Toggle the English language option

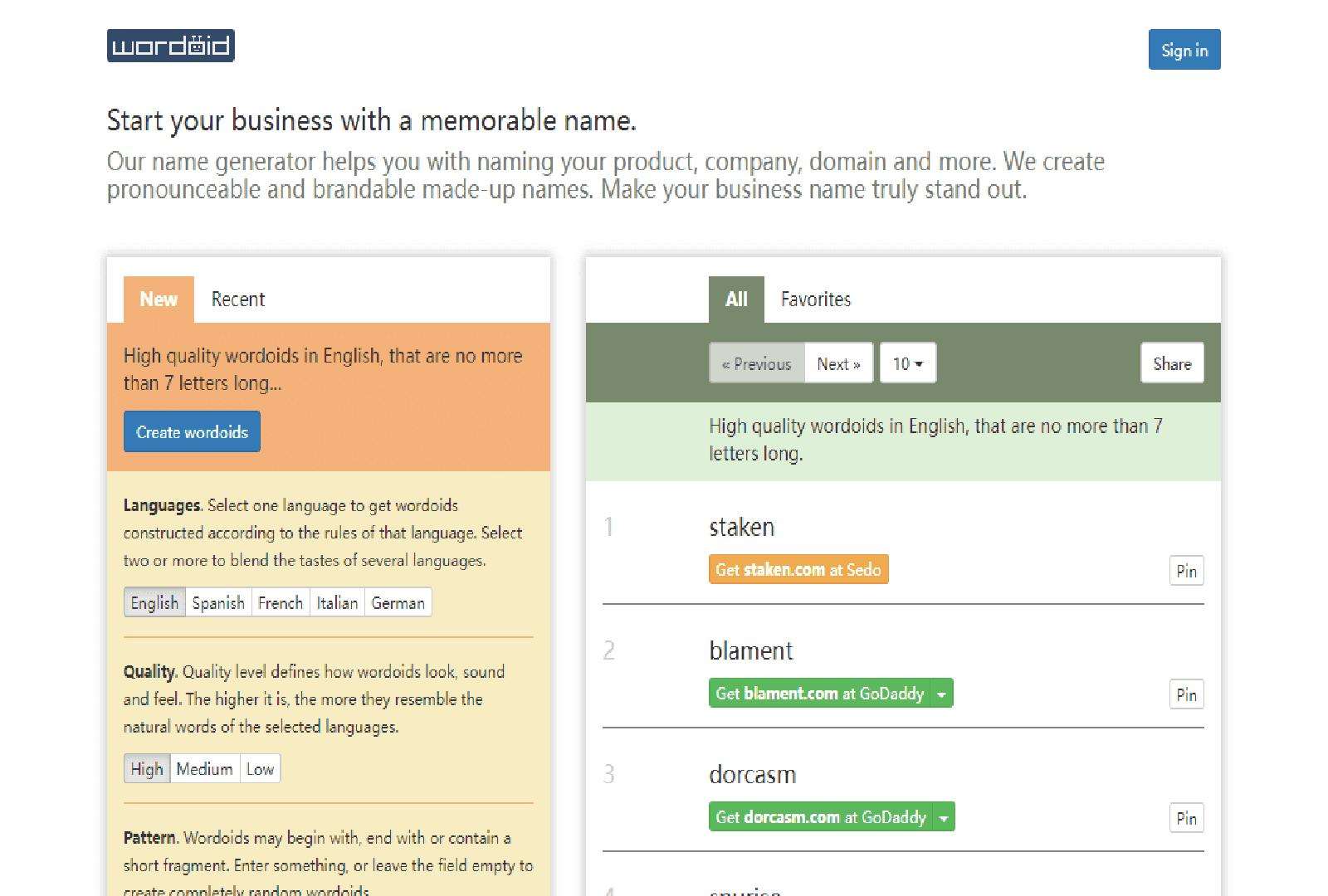click(154, 603)
